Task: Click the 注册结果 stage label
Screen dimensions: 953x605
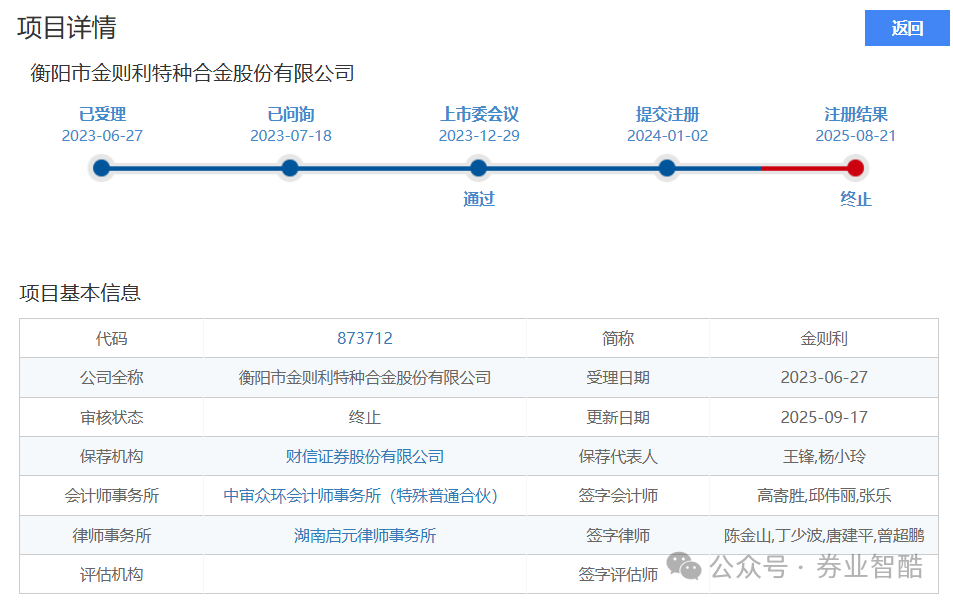Action: (x=855, y=114)
